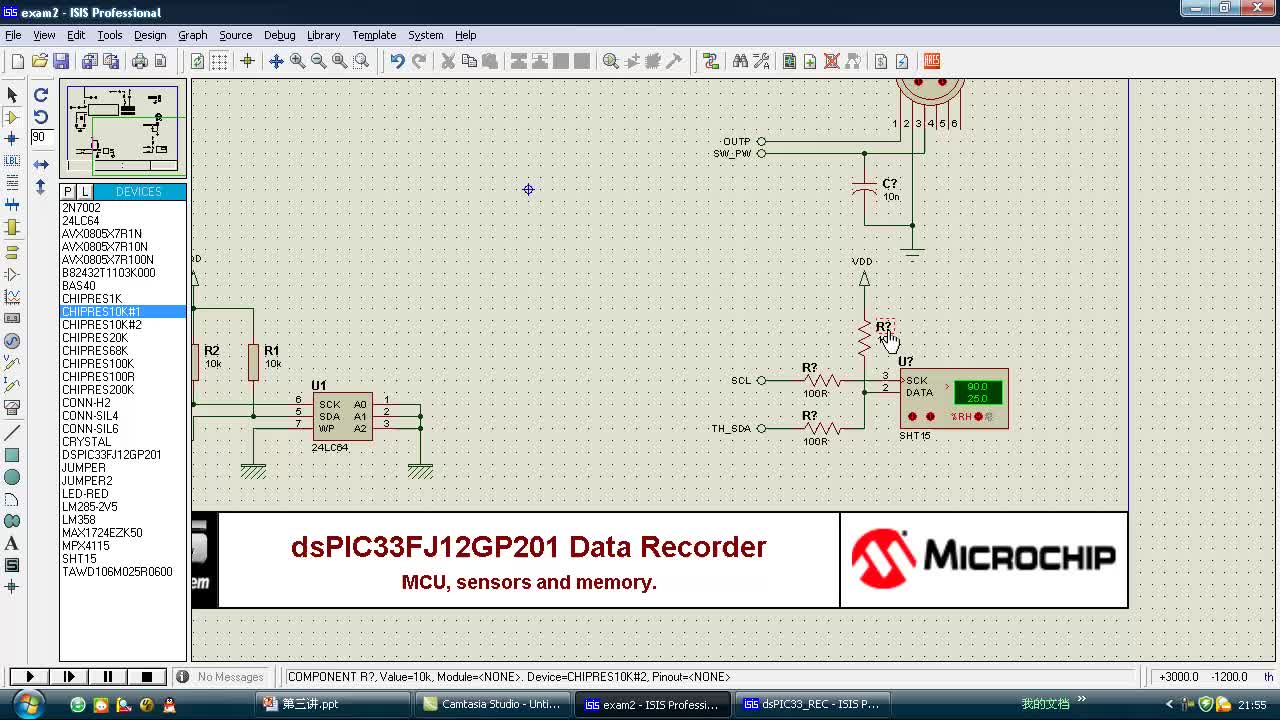This screenshot has height=720, width=1280.
Task: Rotate clockwise
Action: (41, 95)
